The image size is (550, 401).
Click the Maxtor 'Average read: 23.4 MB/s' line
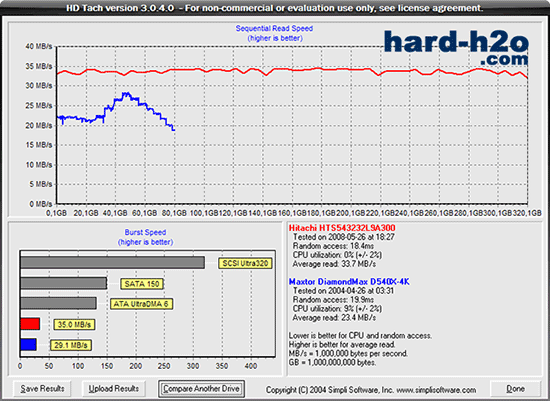point(334,318)
